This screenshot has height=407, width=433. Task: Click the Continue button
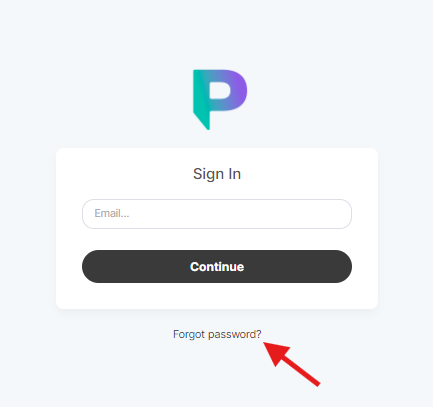pos(217,267)
